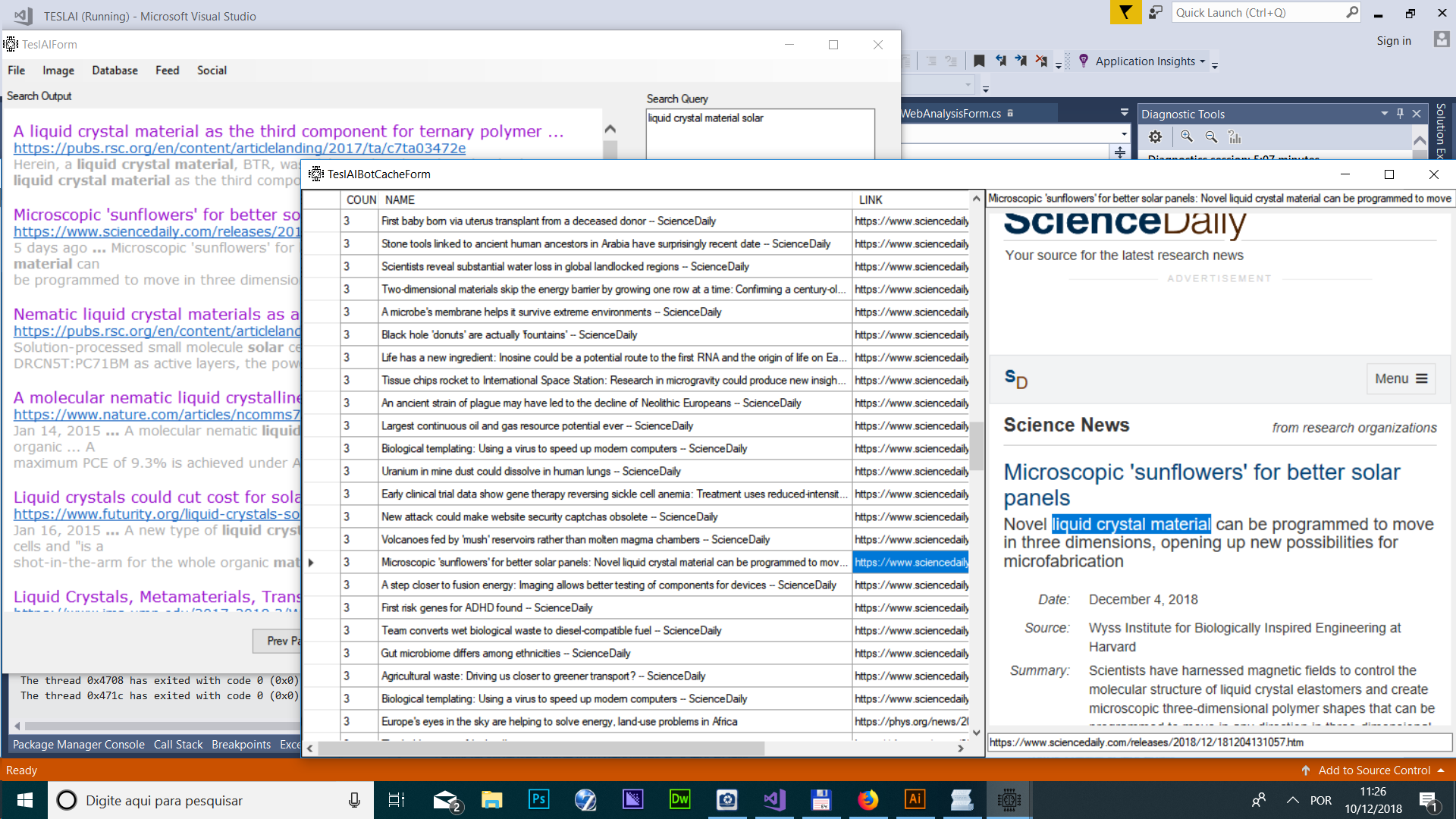Click the LINK column header

coord(910,199)
